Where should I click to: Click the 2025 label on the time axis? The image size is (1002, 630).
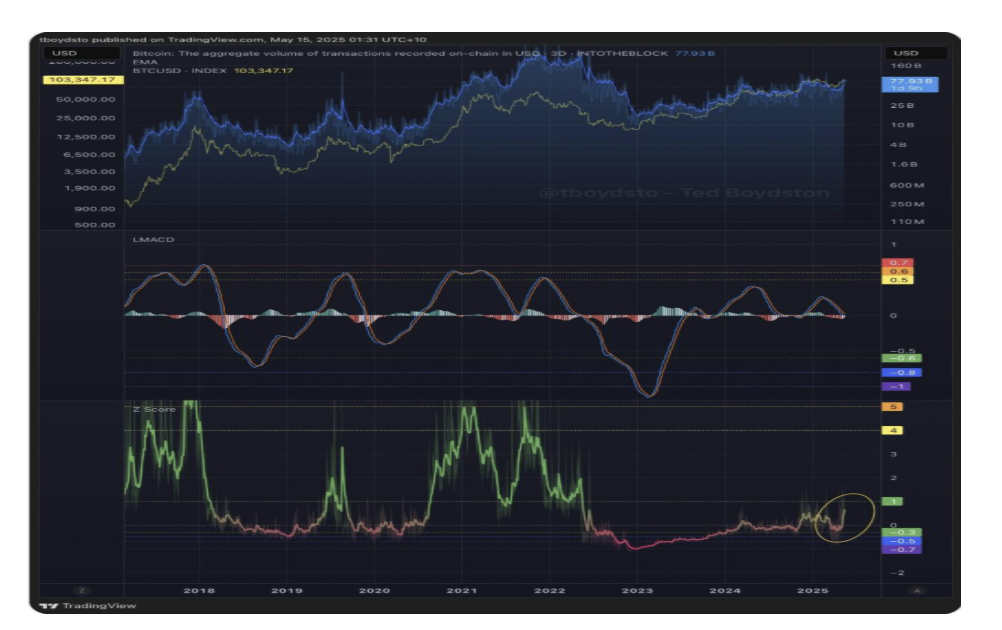point(813,590)
